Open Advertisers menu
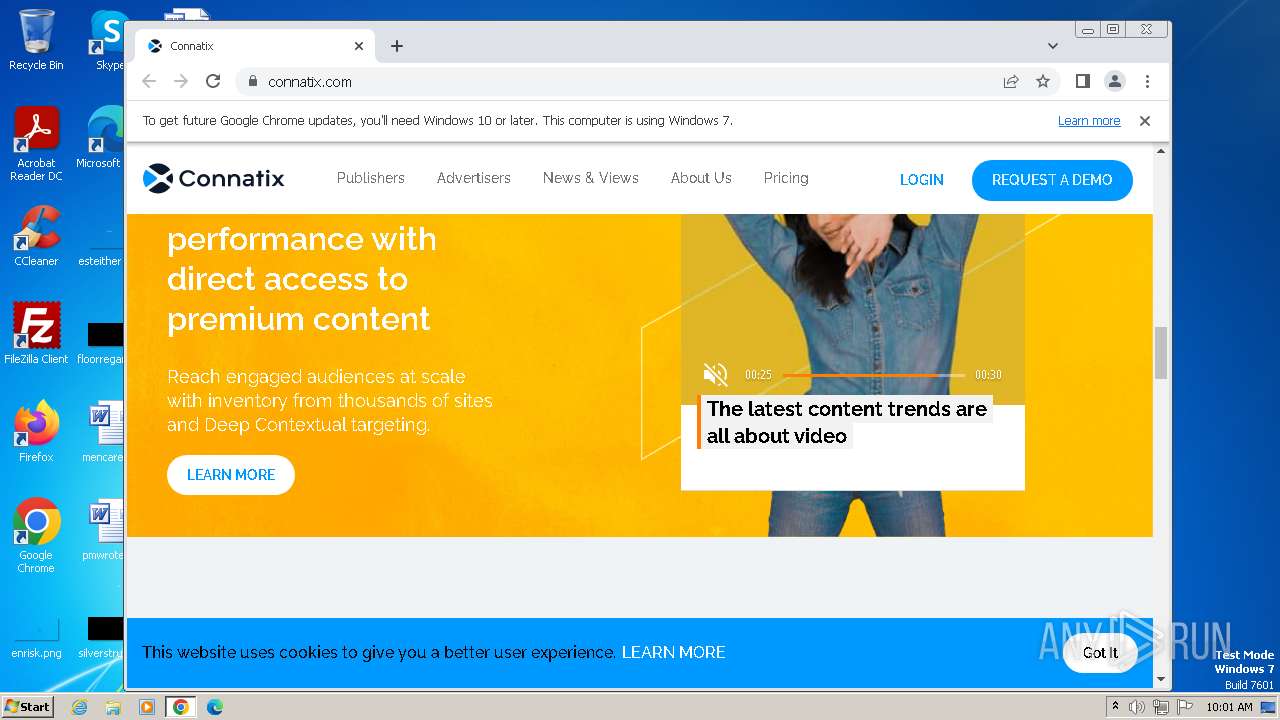Image resolution: width=1280 pixels, height=720 pixels. point(474,178)
